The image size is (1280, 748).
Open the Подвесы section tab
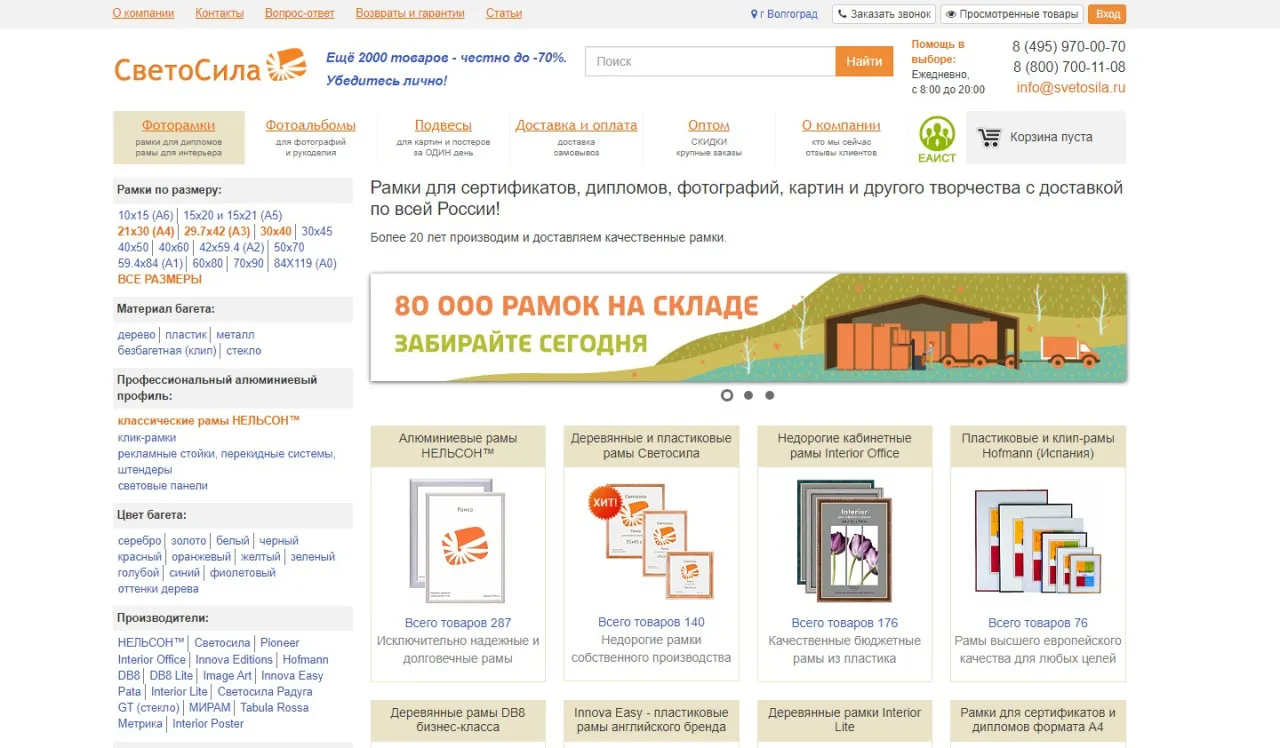[x=452, y=125]
